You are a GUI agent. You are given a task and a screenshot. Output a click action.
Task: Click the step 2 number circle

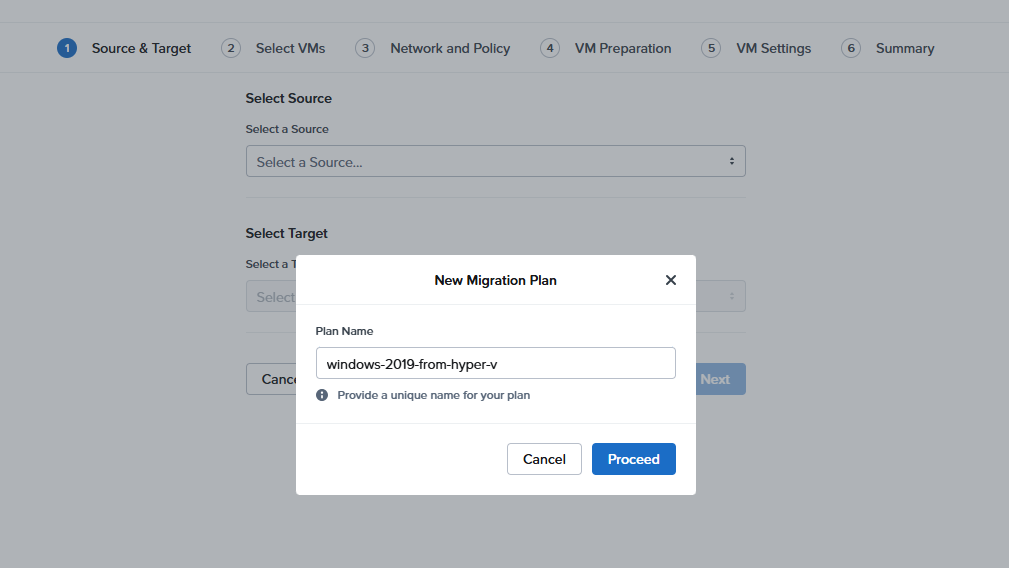point(231,48)
